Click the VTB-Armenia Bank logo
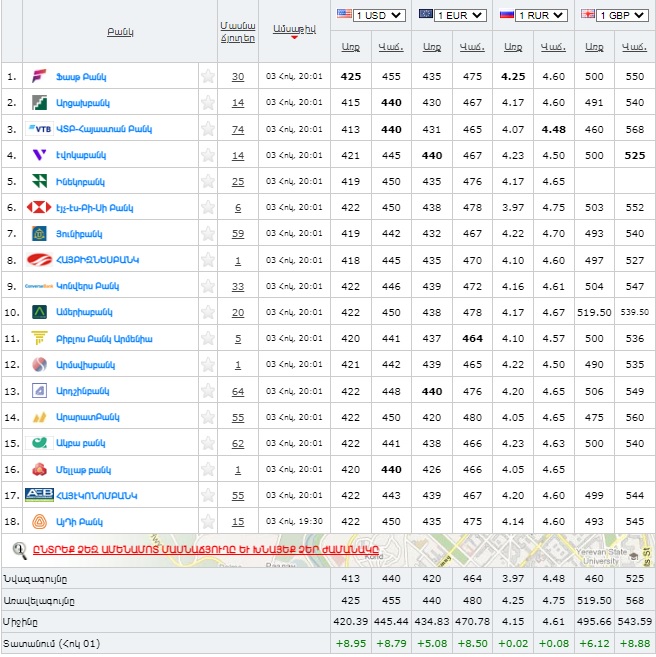Viewport: 656px width, 657px height. 40,129
